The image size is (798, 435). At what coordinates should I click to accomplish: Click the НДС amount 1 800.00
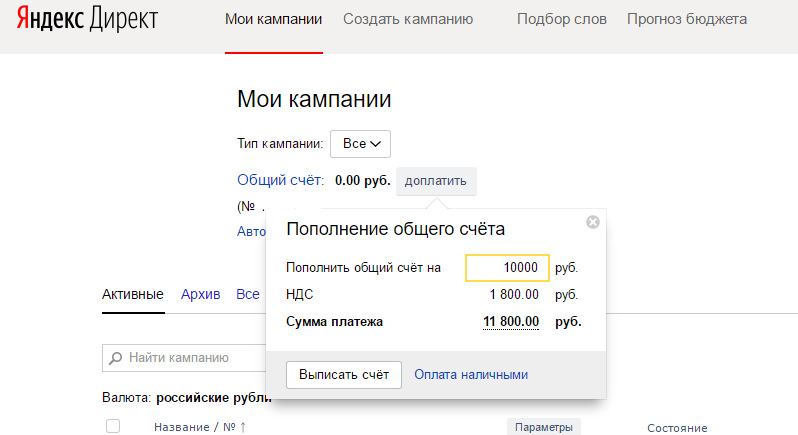coord(514,295)
